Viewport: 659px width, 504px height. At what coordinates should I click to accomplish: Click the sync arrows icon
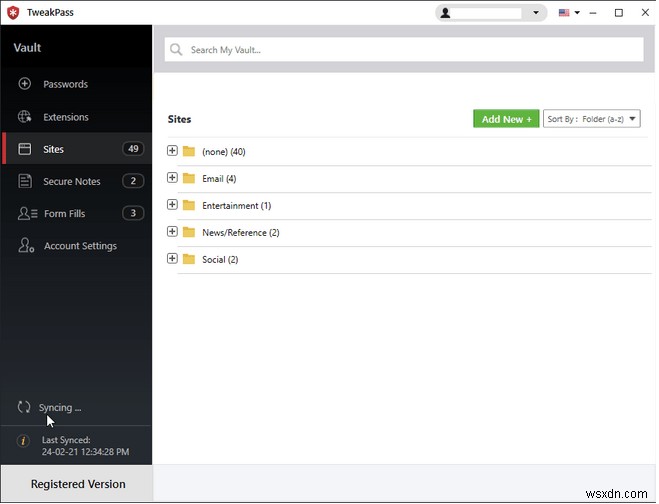coord(24,407)
